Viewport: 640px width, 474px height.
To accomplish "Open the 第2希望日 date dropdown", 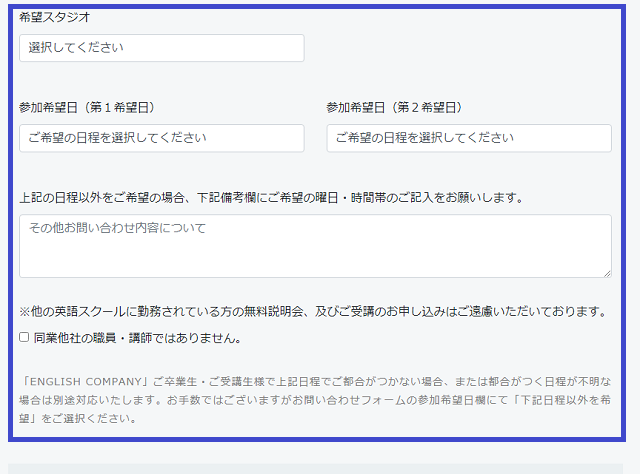I will pyautogui.click(x=469, y=138).
